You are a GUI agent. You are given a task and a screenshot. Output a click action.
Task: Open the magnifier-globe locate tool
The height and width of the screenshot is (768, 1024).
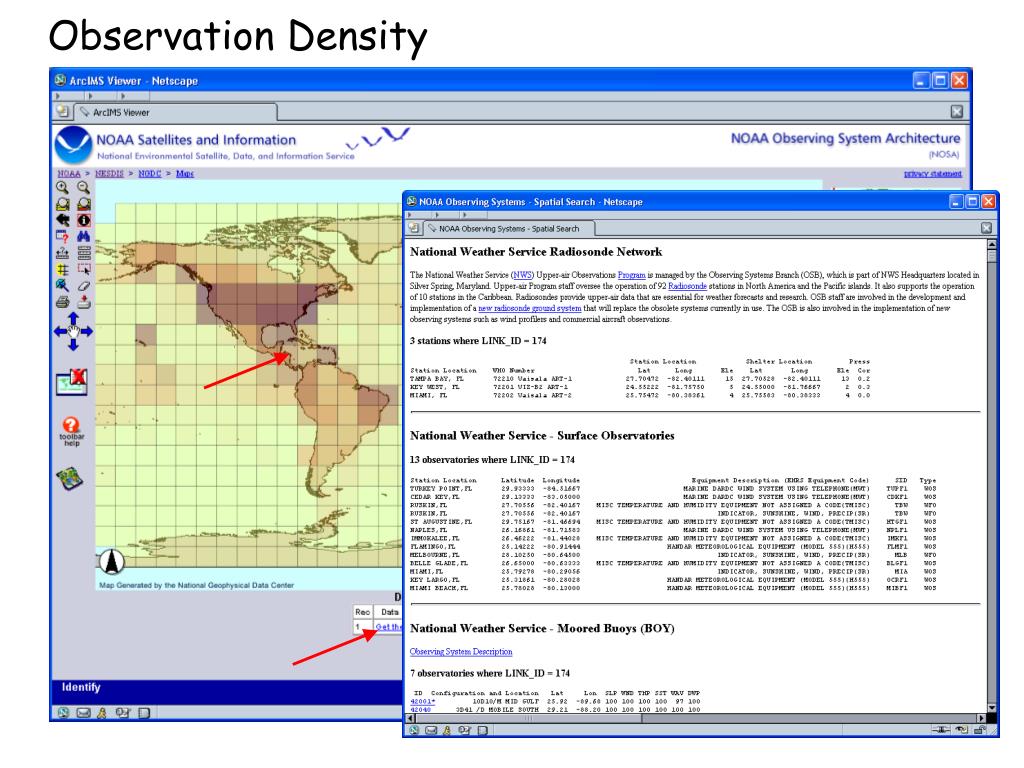[x=63, y=285]
